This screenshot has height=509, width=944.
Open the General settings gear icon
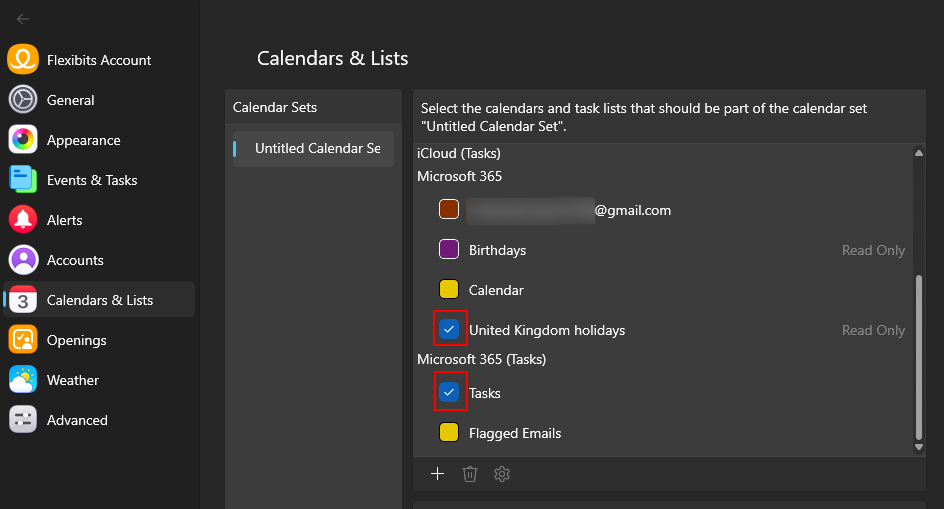(x=23, y=100)
